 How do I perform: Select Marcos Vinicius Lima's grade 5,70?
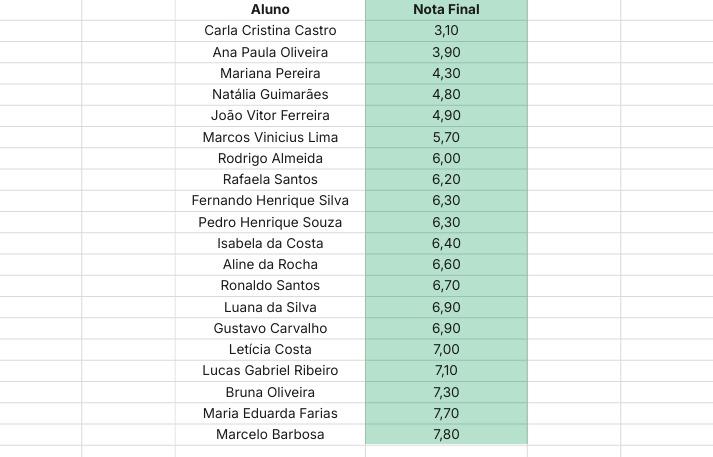coord(446,137)
